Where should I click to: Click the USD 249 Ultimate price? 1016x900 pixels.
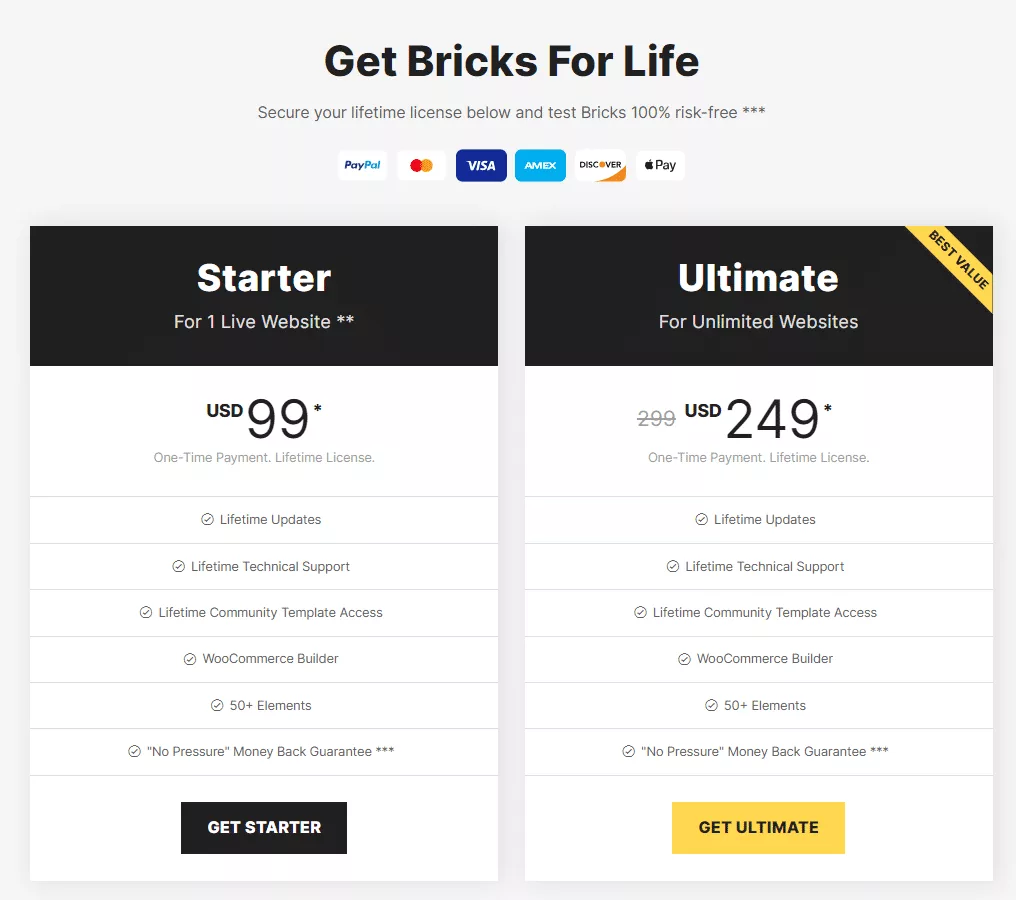[x=758, y=418]
